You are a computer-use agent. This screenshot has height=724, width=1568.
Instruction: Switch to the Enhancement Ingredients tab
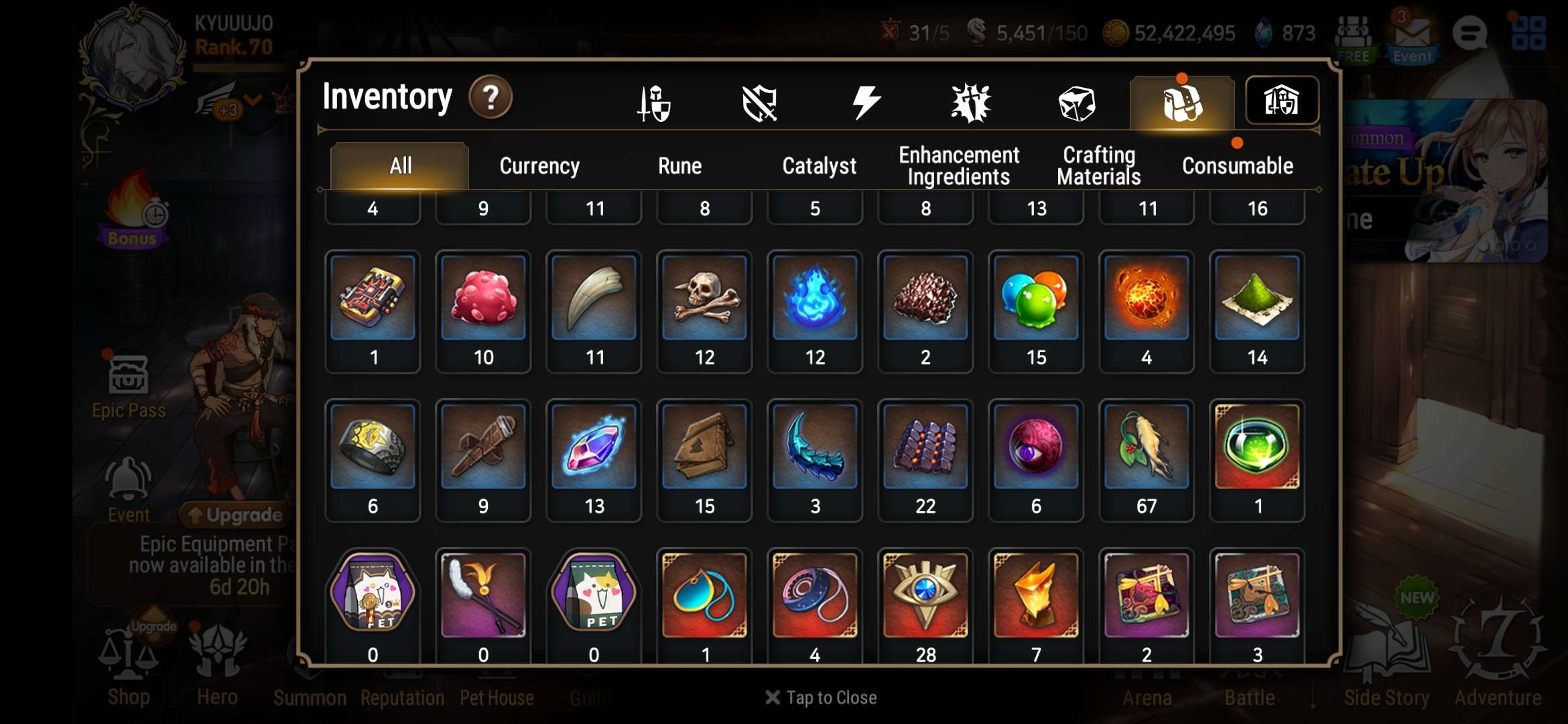pyautogui.click(x=959, y=166)
